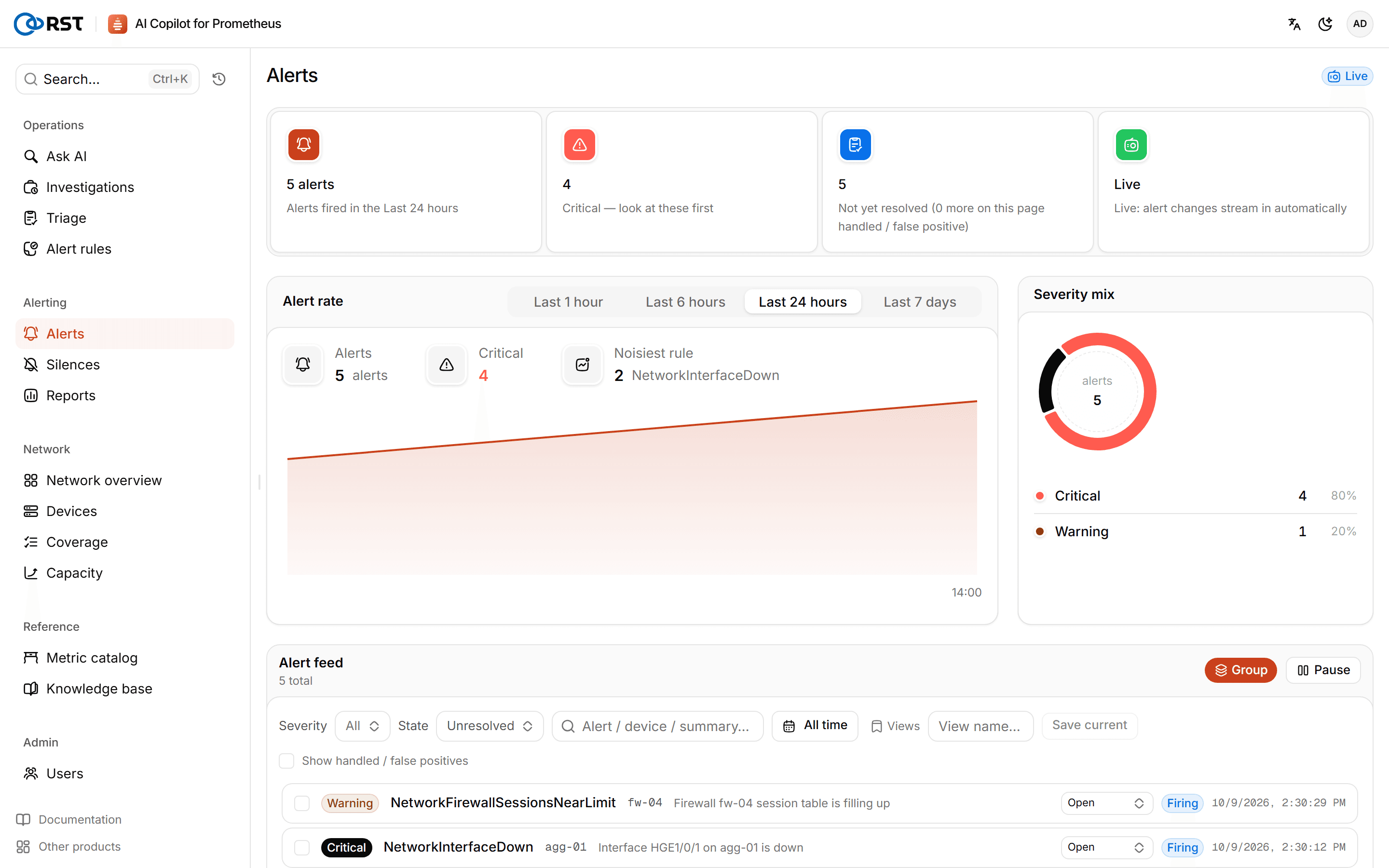Check the NetworkInterfaceDown alert row checkbox
1389x868 pixels.
[302, 847]
